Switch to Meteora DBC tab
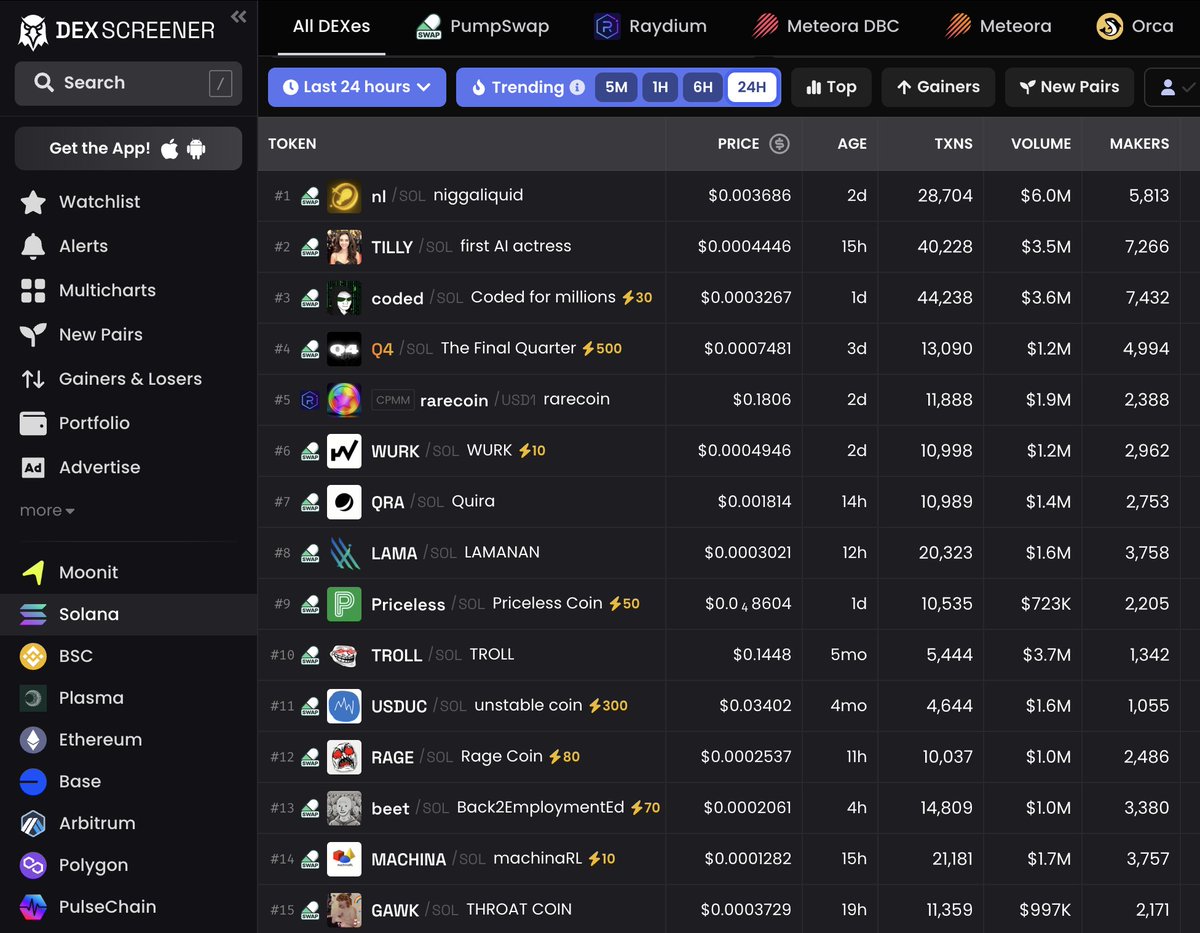Viewport: 1200px width, 933px height. (x=825, y=27)
